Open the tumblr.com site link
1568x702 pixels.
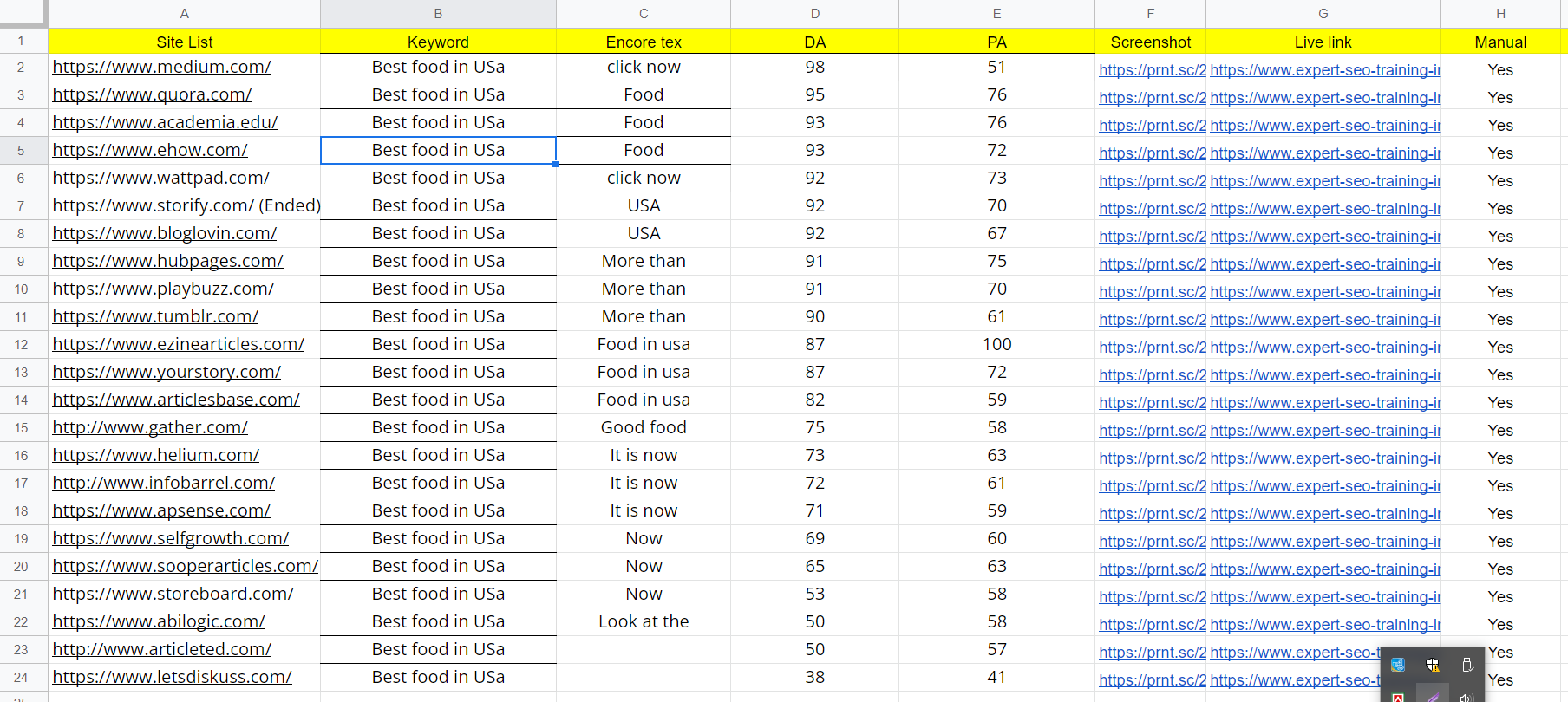pos(154,316)
